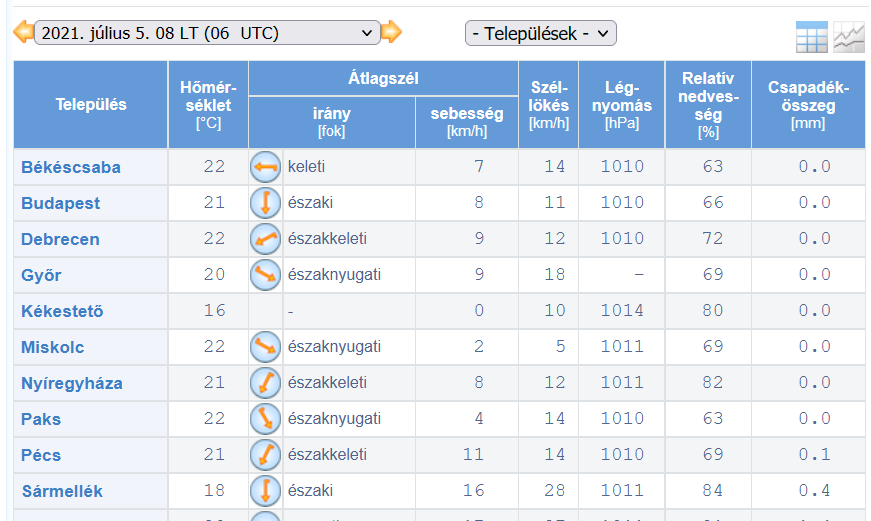The image size is (871, 521).
Task: Click the Légnyomás column header
Action: pyautogui.click(x=621, y=105)
